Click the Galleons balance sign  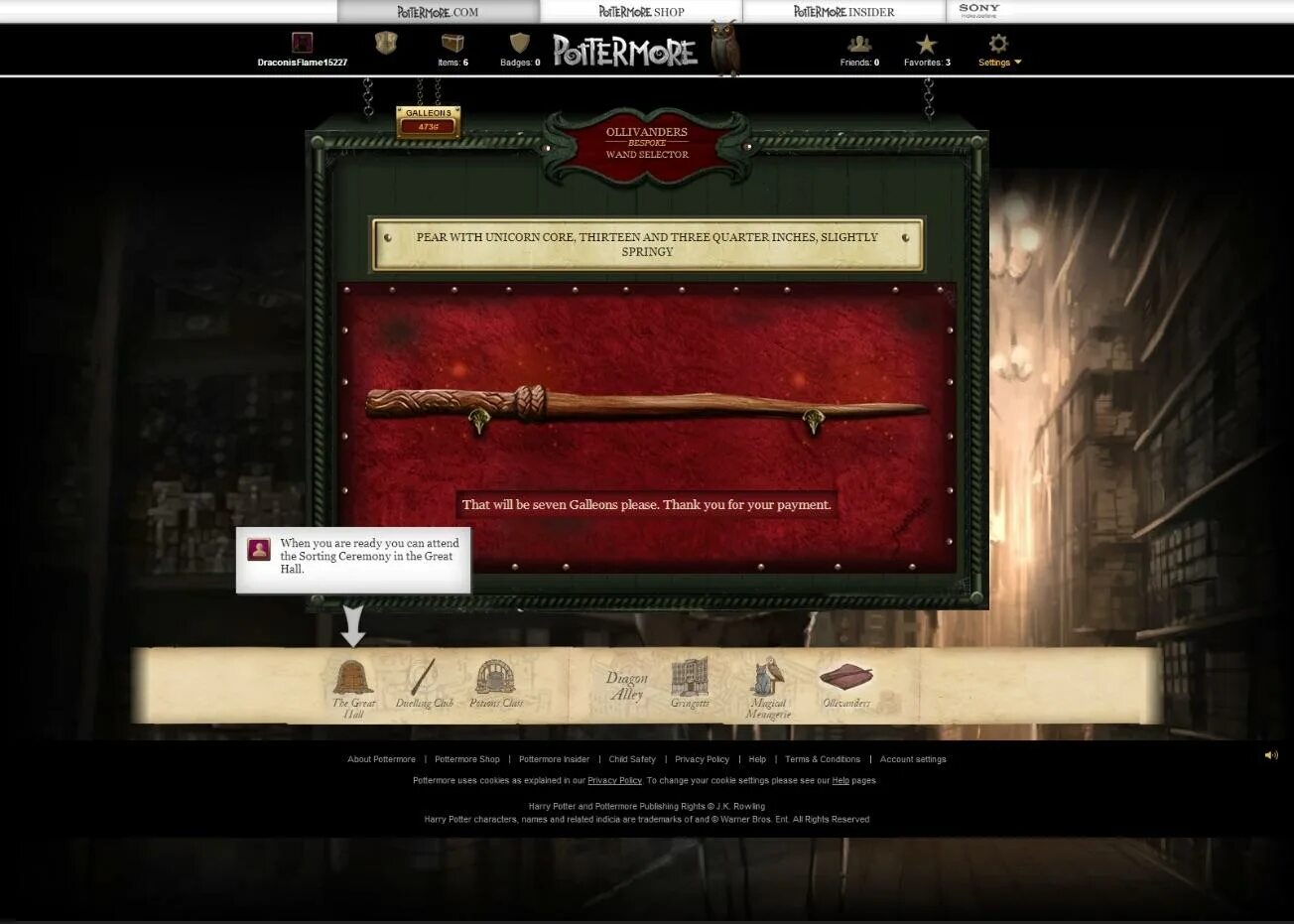pos(428,121)
